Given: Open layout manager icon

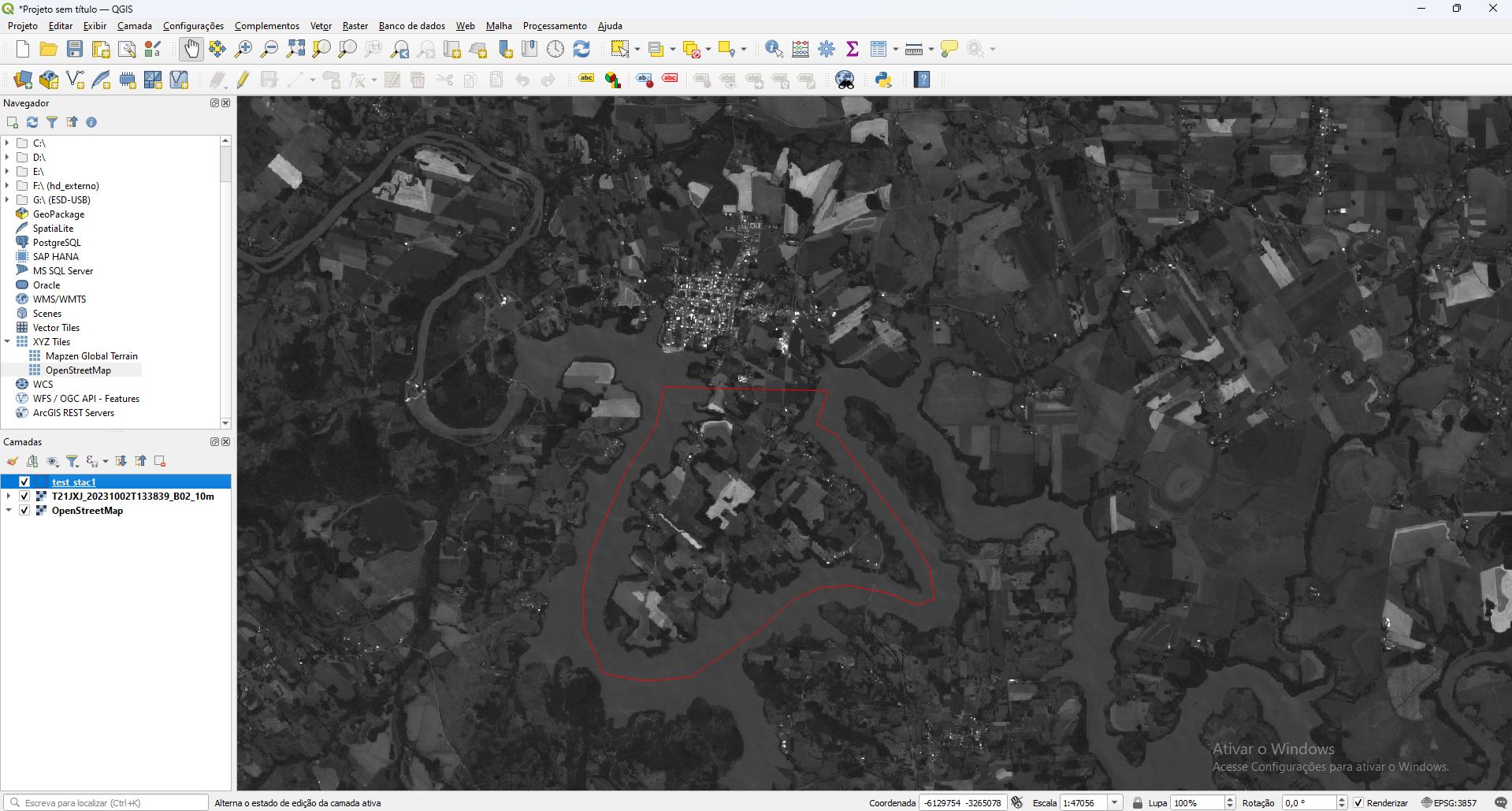Looking at the screenshot, I should [127, 49].
